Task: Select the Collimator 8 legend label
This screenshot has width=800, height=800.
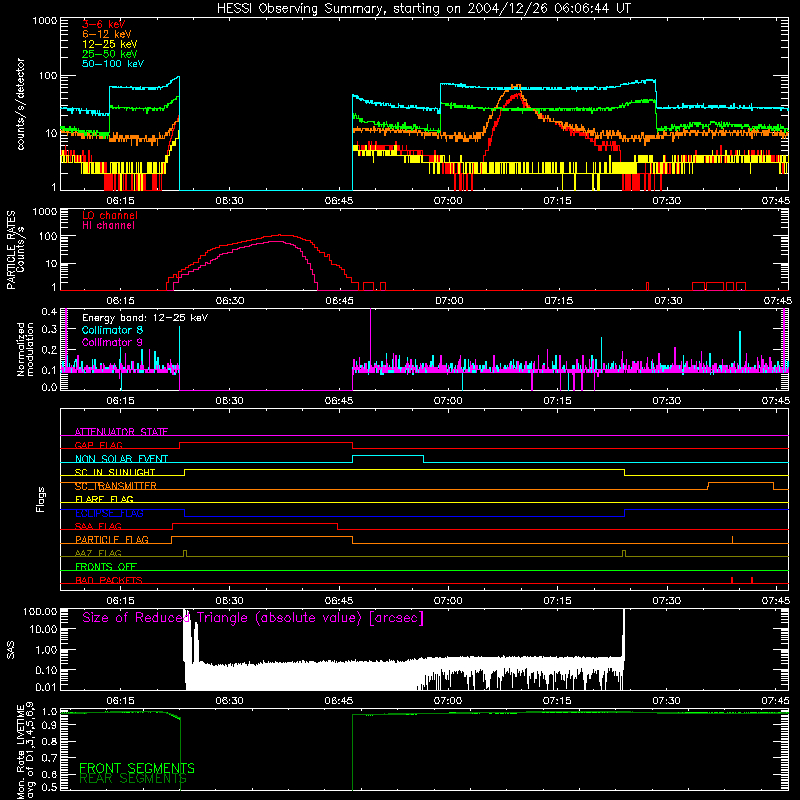Action: coord(112,330)
